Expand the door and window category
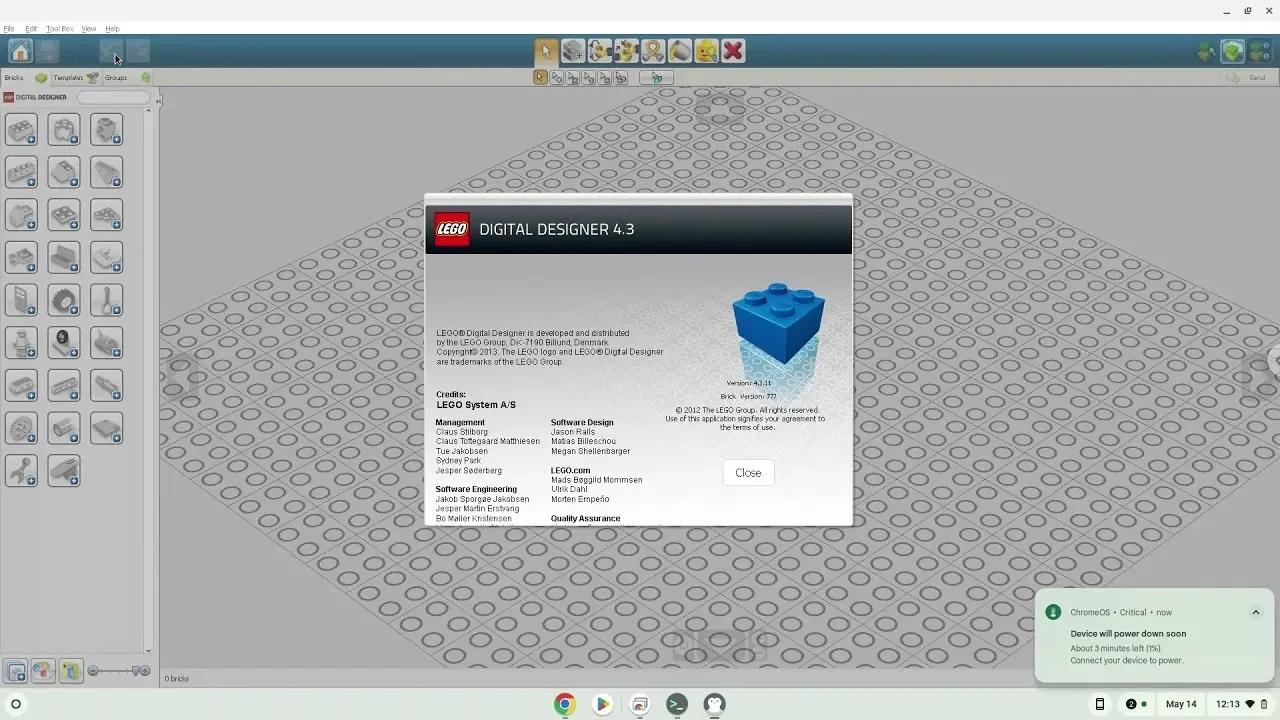The height and width of the screenshot is (720, 1280). coord(21,300)
